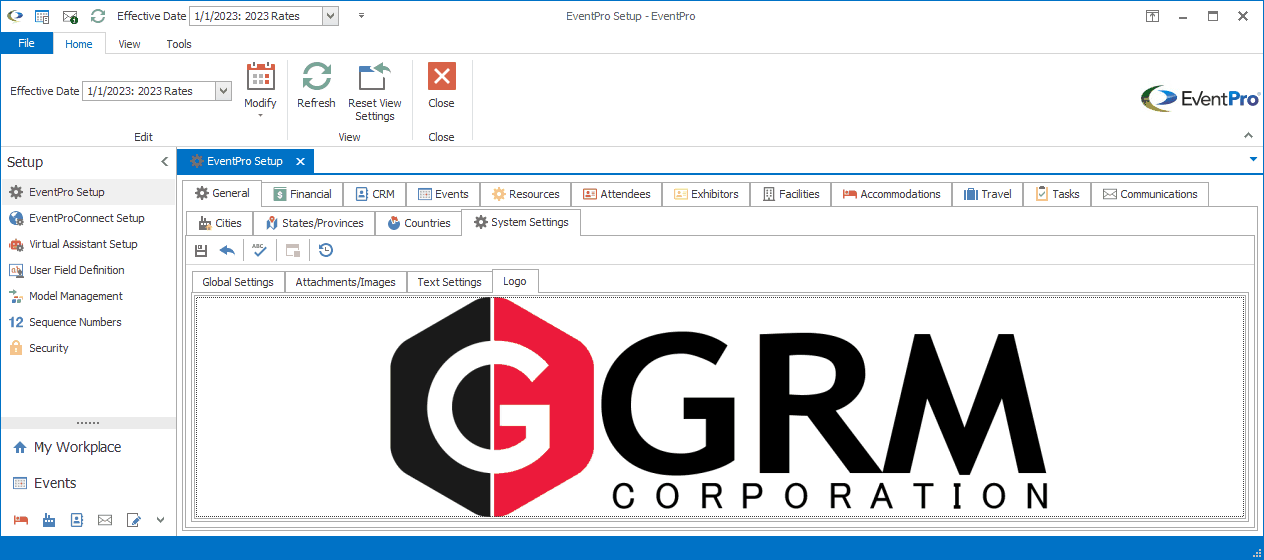
Task: Click the Refresh button in ribbon
Action: pyautogui.click(x=316, y=86)
